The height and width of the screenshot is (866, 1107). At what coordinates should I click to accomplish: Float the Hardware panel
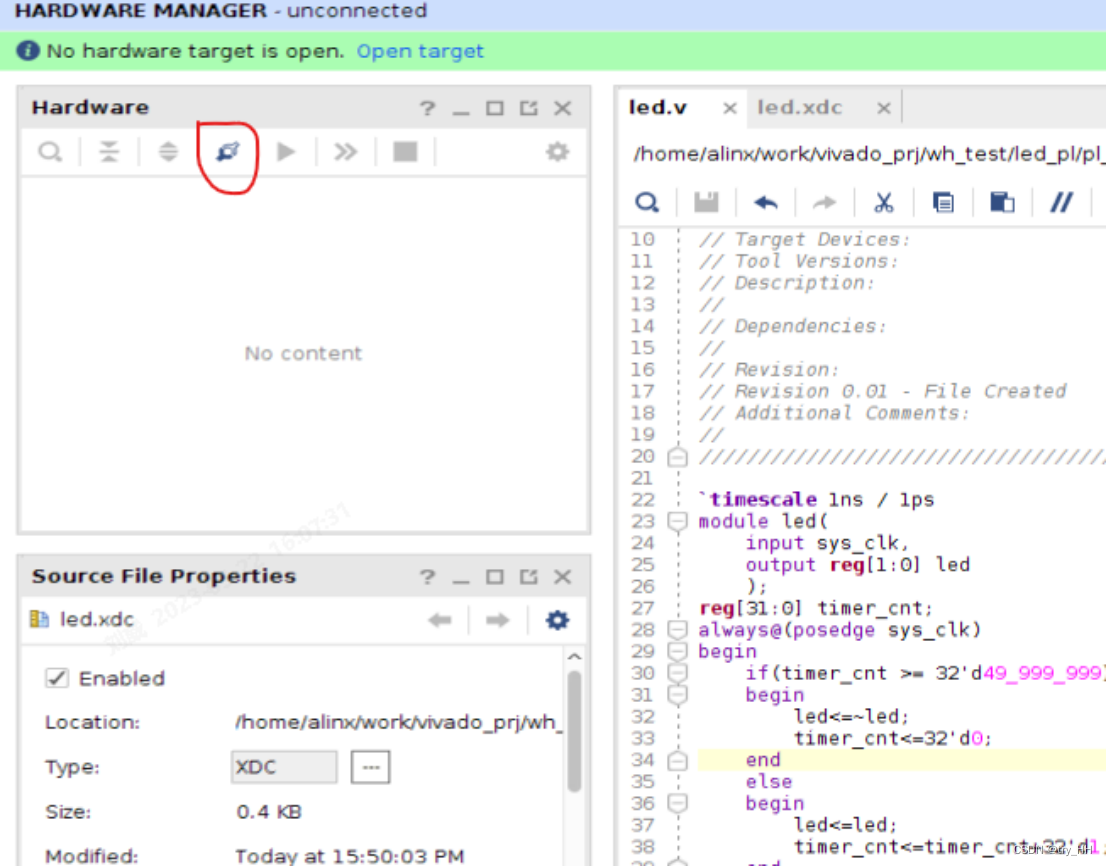(x=529, y=108)
